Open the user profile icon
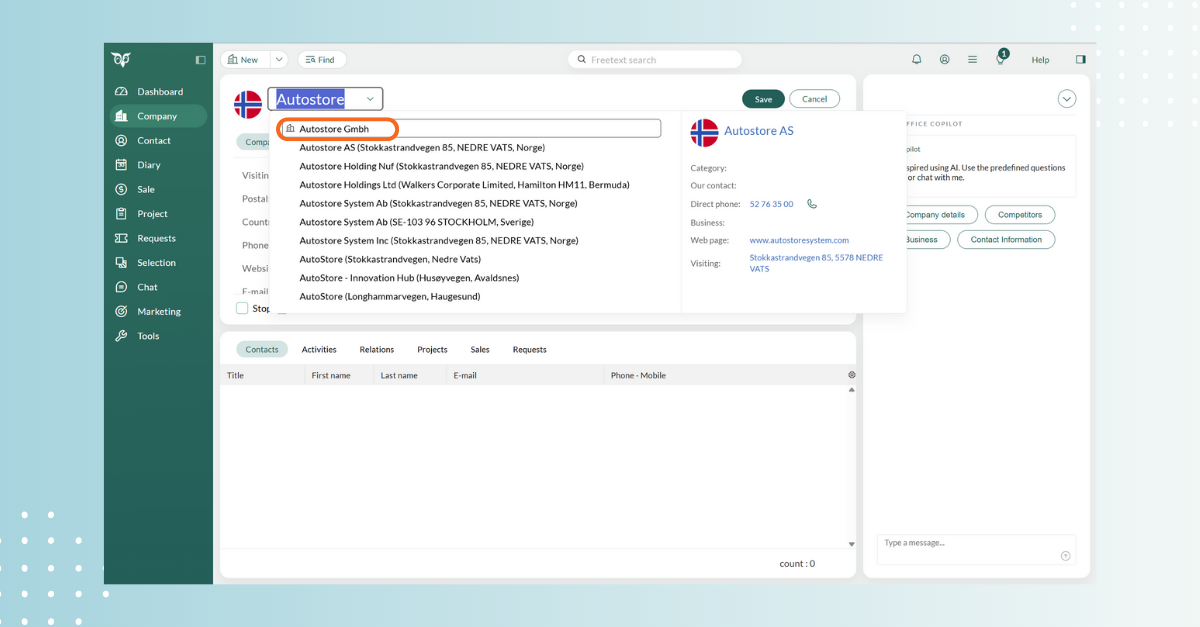Screen dimensions: 1200x627 point(944,60)
